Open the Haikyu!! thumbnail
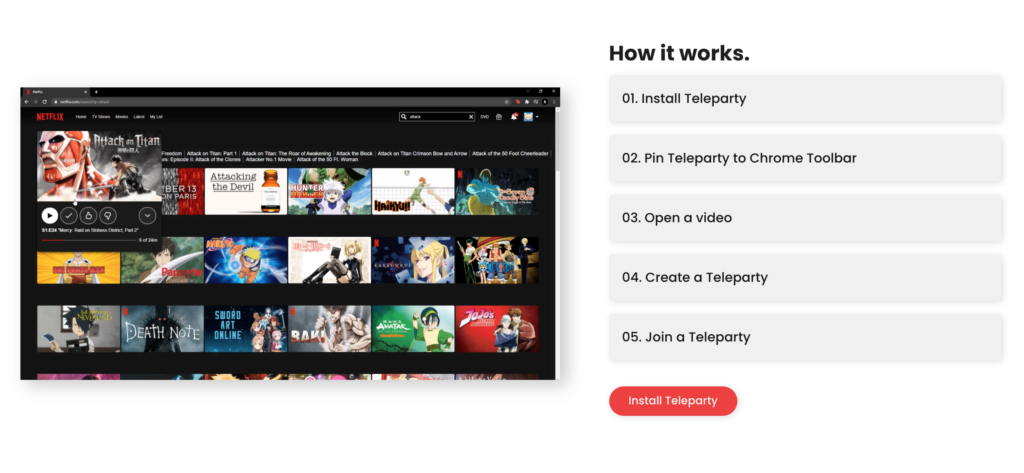 pyautogui.click(x=413, y=191)
